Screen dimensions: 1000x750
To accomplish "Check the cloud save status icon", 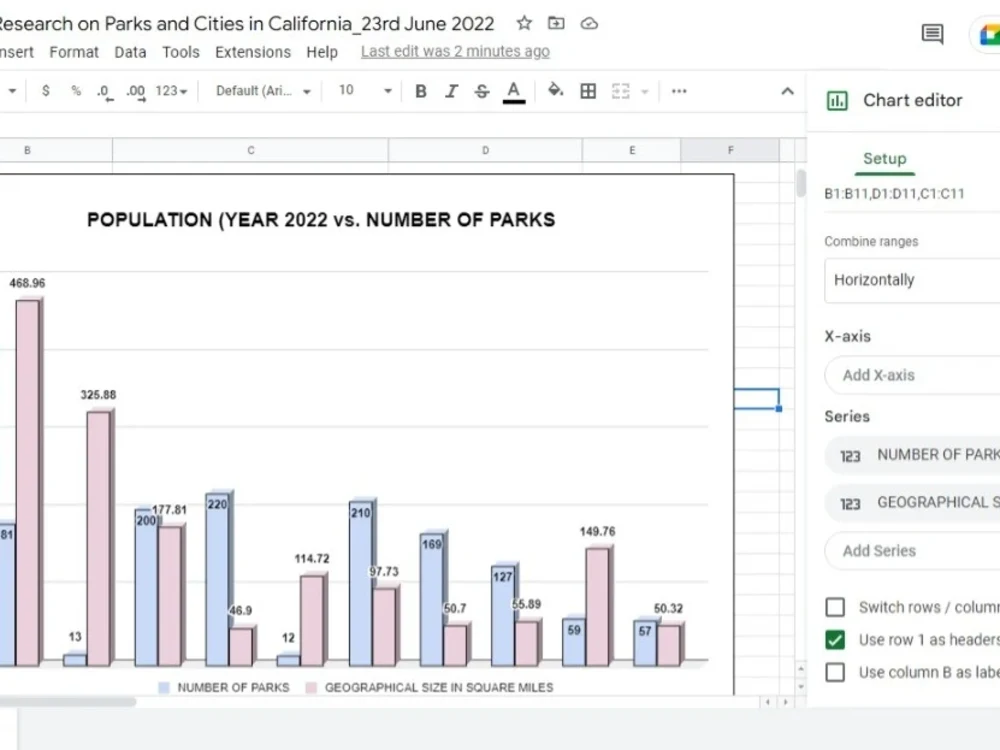I will tap(589, 24).
